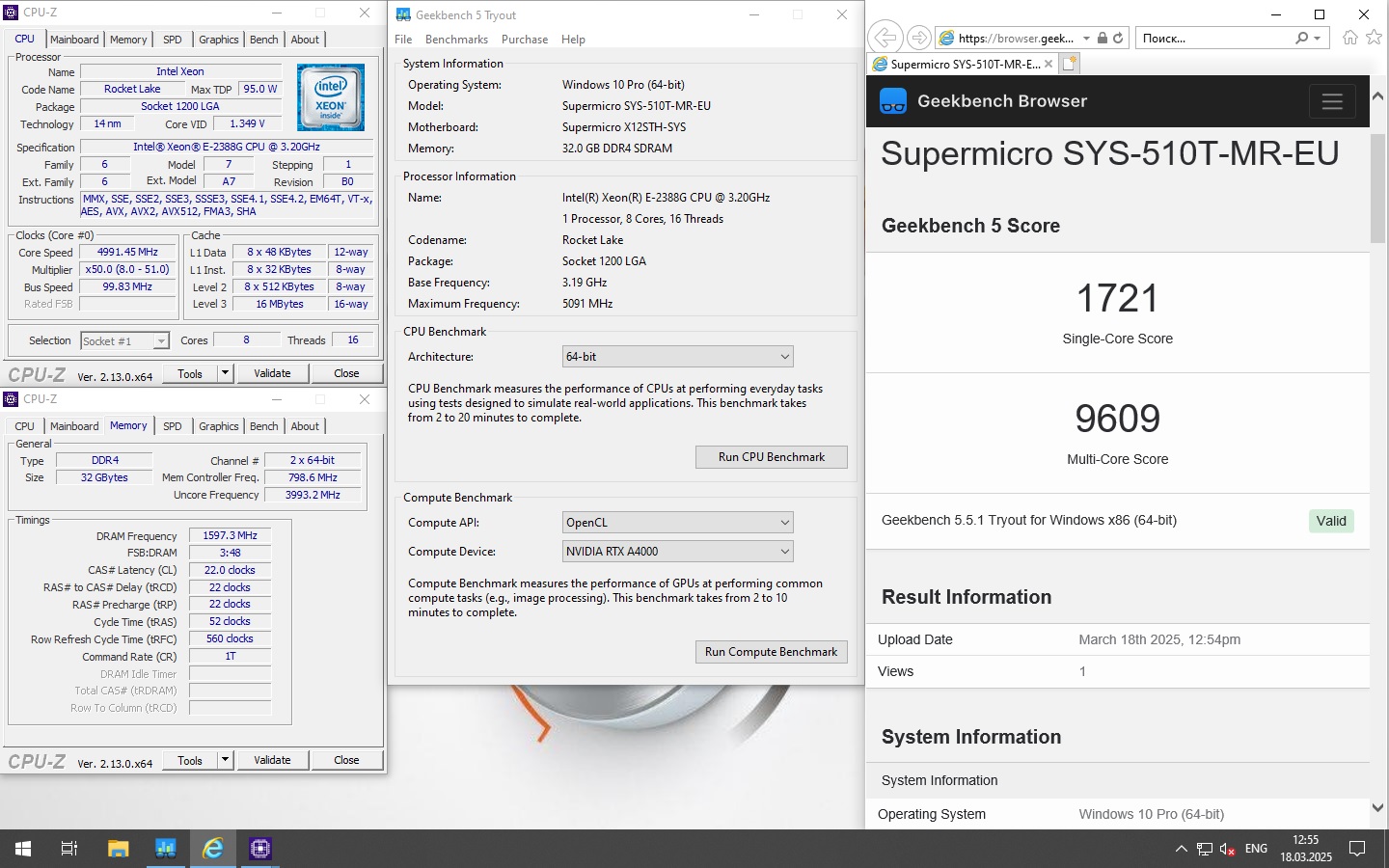The image size is (1389, 868).
Task: Click Geekbench Browser logo icon
Action: [893, 101]
